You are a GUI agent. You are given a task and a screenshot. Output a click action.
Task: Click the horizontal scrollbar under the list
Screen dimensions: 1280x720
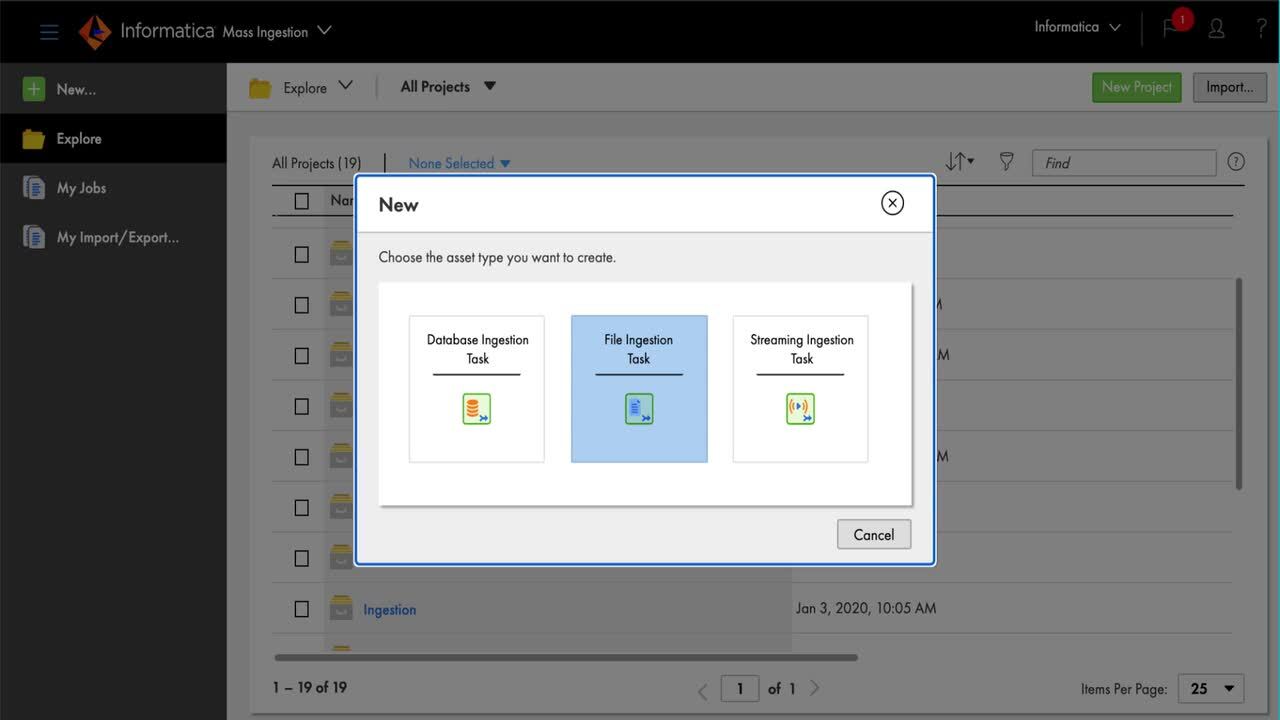point(566,657)
